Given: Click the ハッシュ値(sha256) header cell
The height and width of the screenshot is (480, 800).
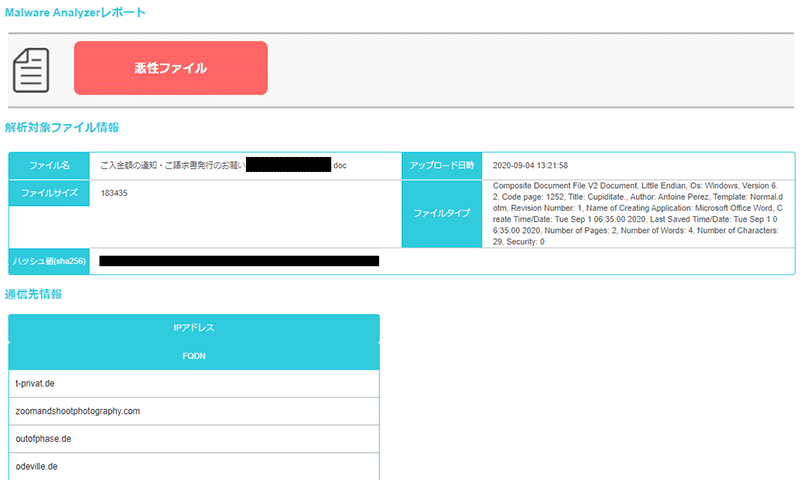Looking at the screenshot, I should click(x=49, y=261).
